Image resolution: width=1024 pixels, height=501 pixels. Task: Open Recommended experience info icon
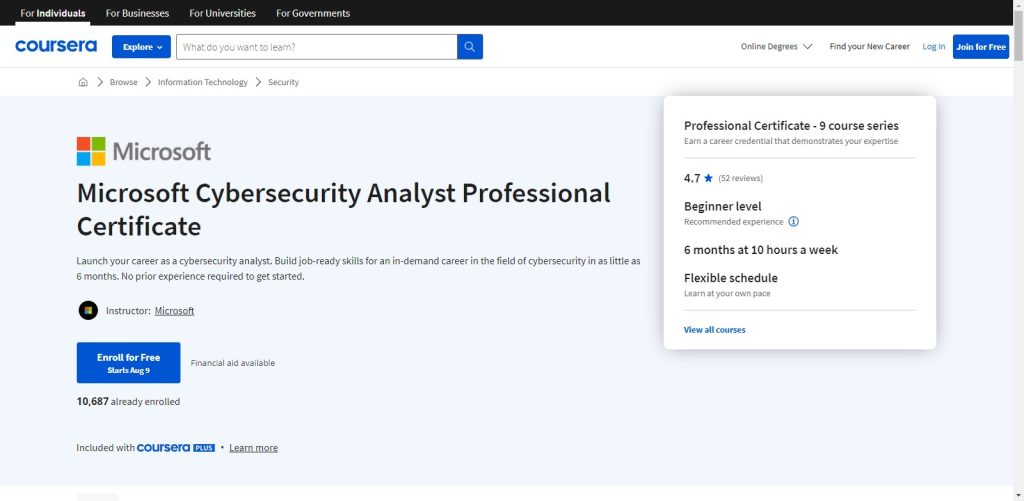793,221
